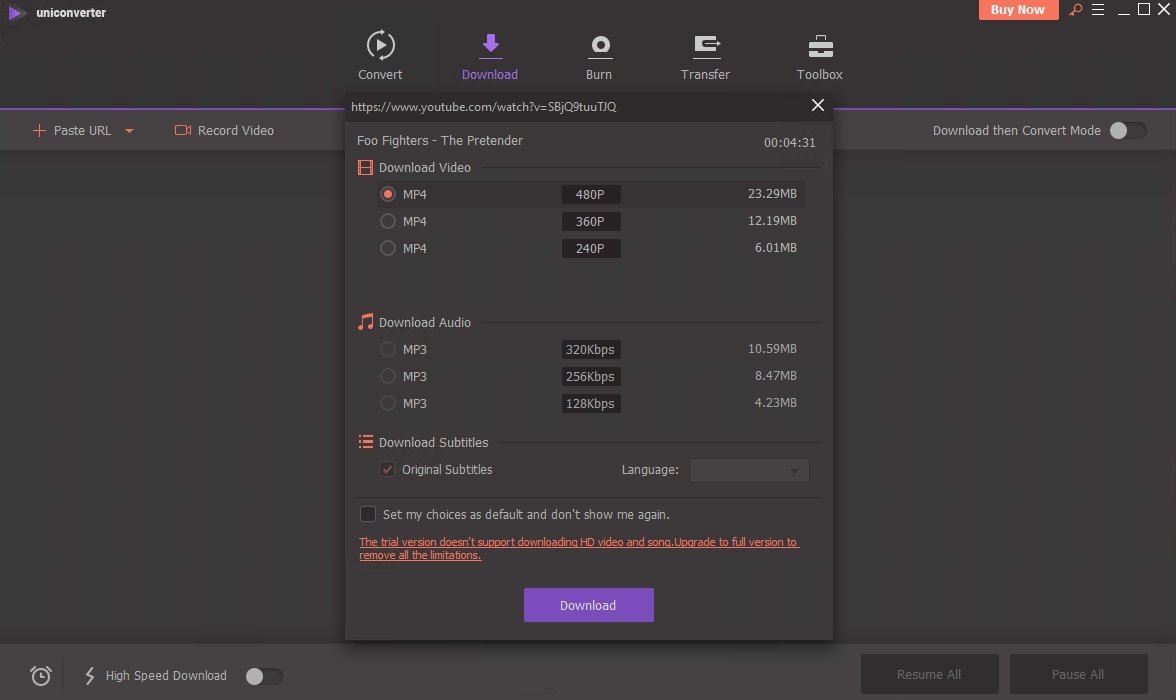Image resolution: width=1176 pixels, height=700 pixels.
Task: Expand the Paste URL dropdown arrow
Action: coord(129,131)
